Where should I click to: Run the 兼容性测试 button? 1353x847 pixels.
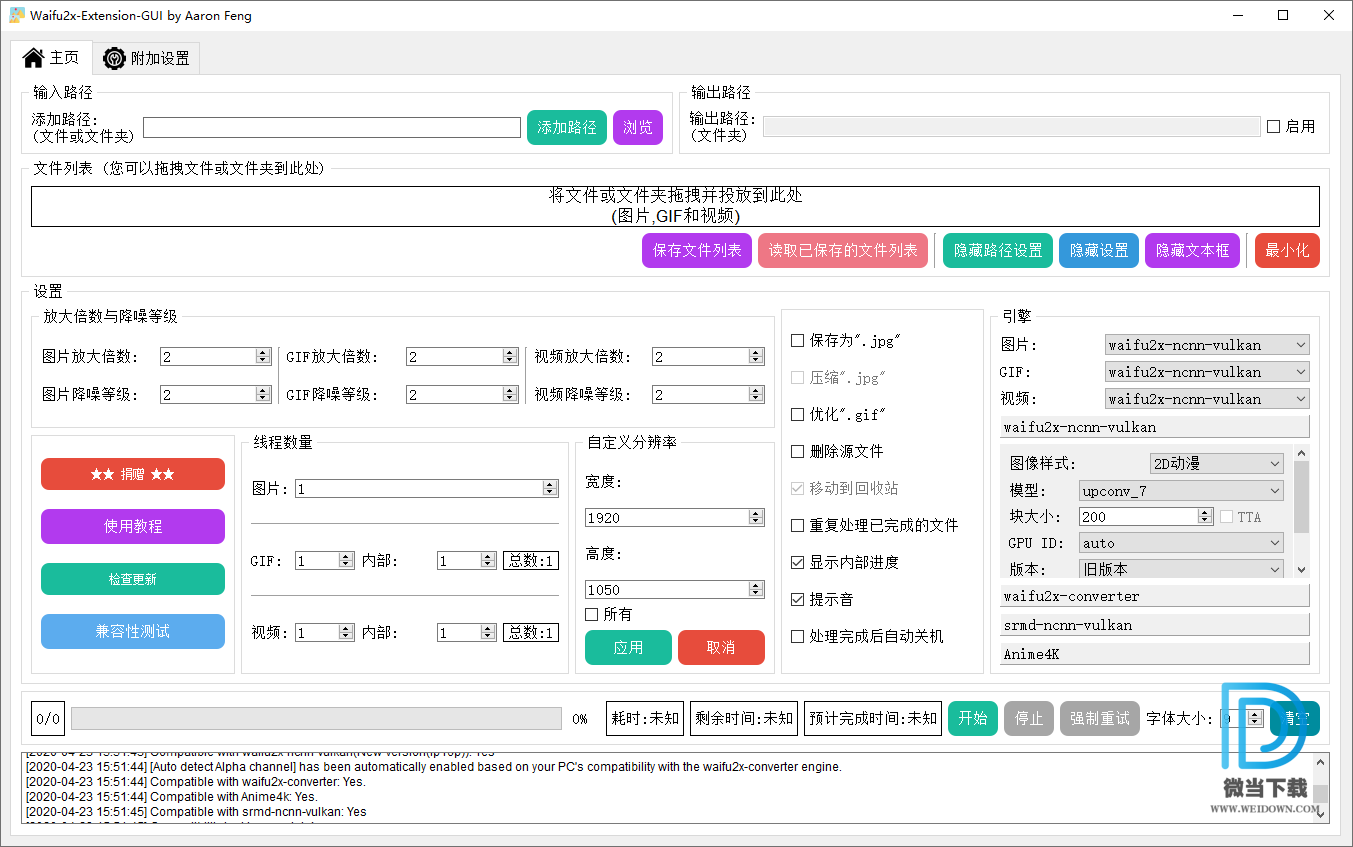click(133, 632)
